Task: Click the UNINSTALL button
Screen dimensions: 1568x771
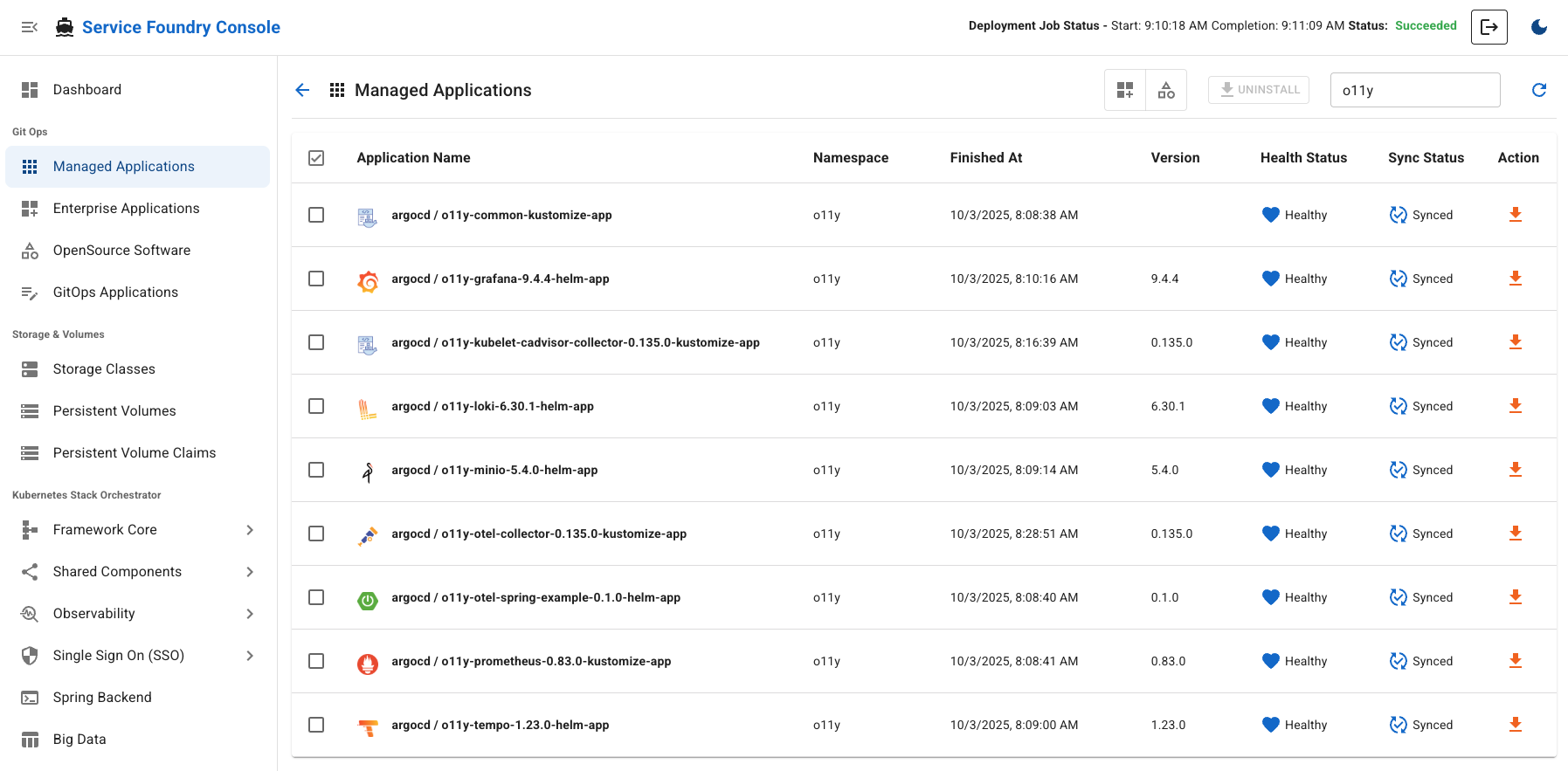Action: coord(1259,90)
